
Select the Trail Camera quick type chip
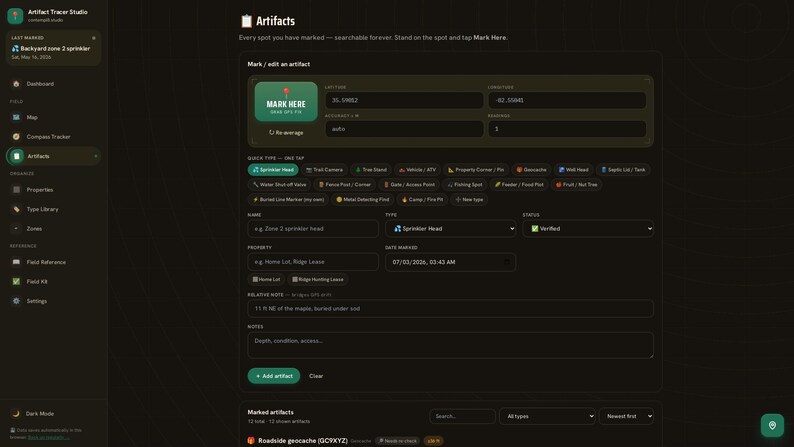pos(324,170)
